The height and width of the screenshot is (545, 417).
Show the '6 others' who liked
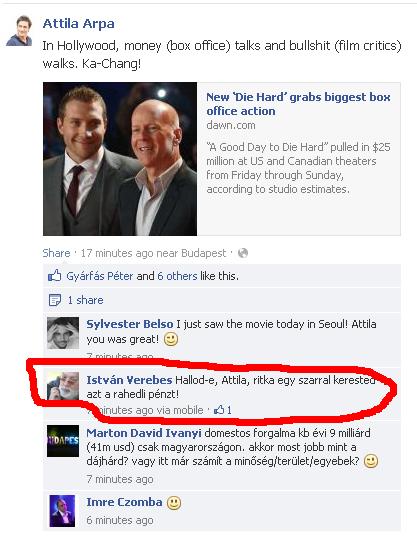(x=177, y=276)
